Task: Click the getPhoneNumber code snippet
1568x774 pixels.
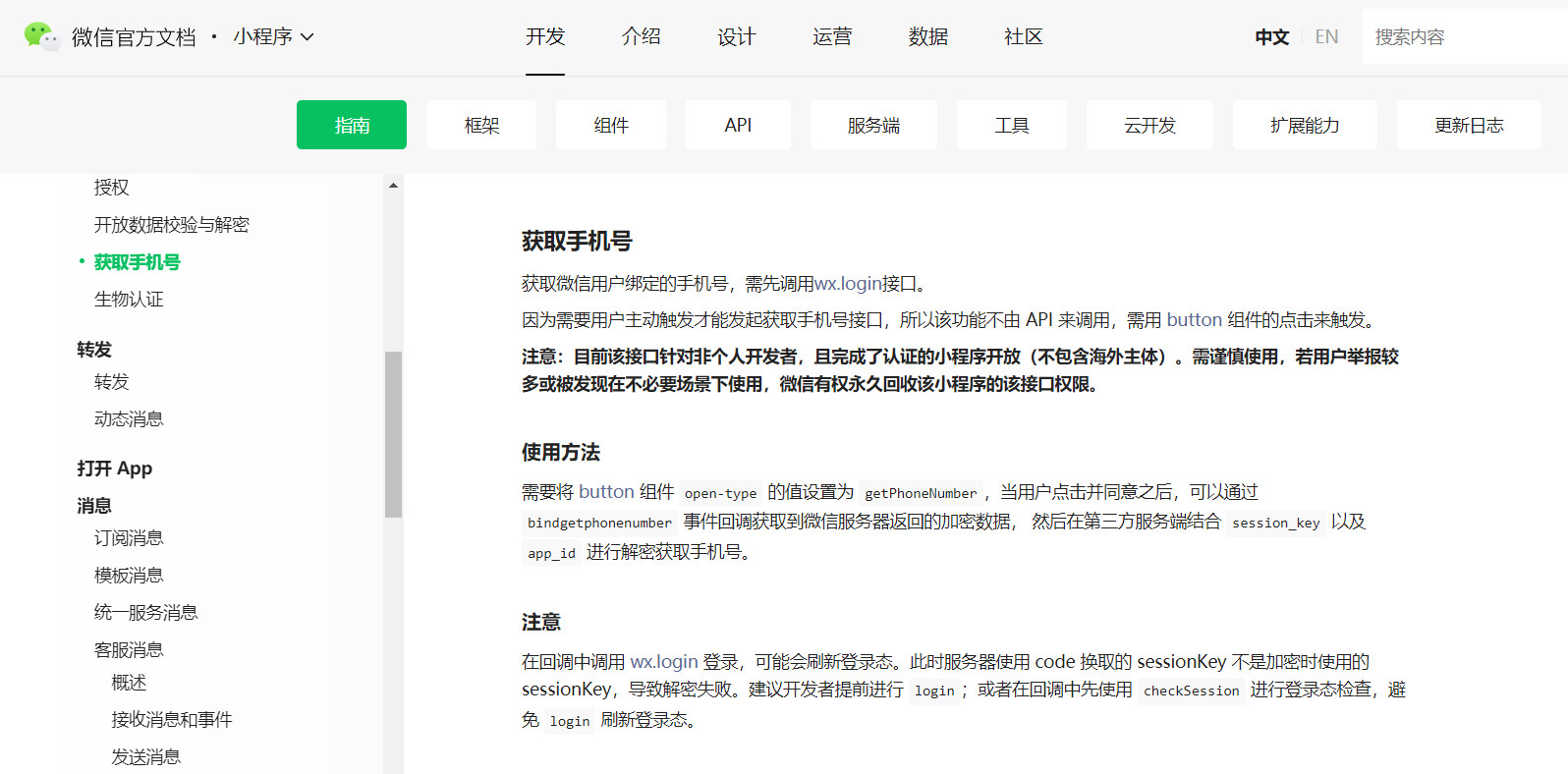Action: tap(921, 493)
